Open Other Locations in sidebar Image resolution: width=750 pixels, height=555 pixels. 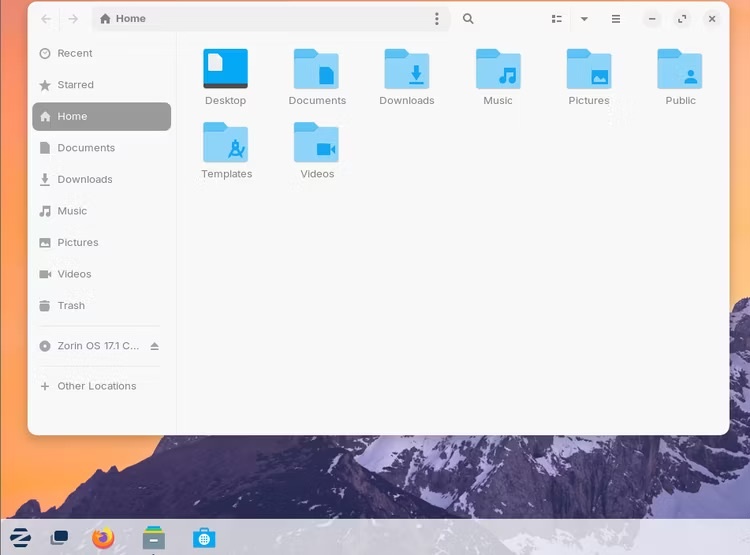coord(101,386)
